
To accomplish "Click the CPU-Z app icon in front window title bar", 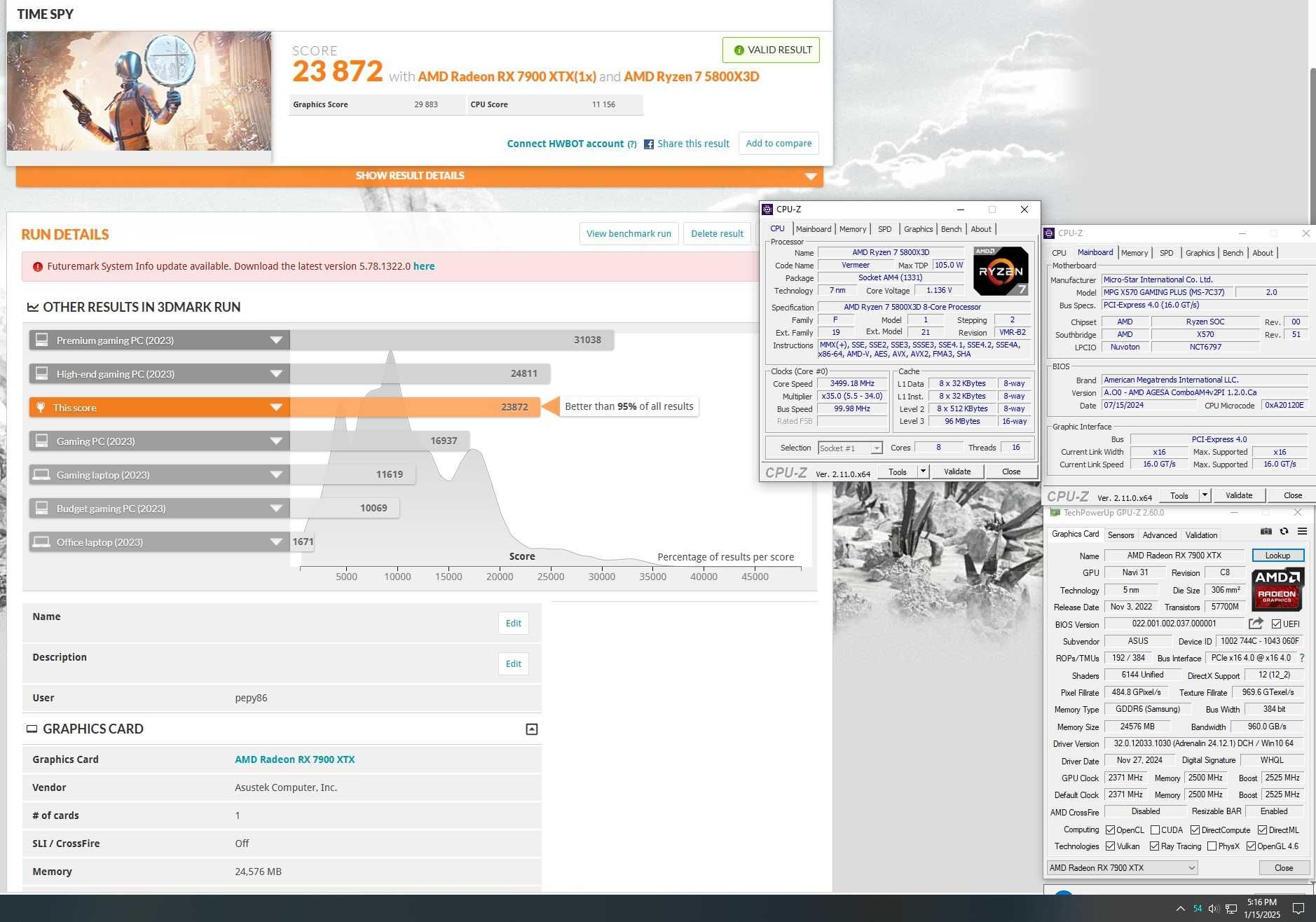I will coord(768,209).
